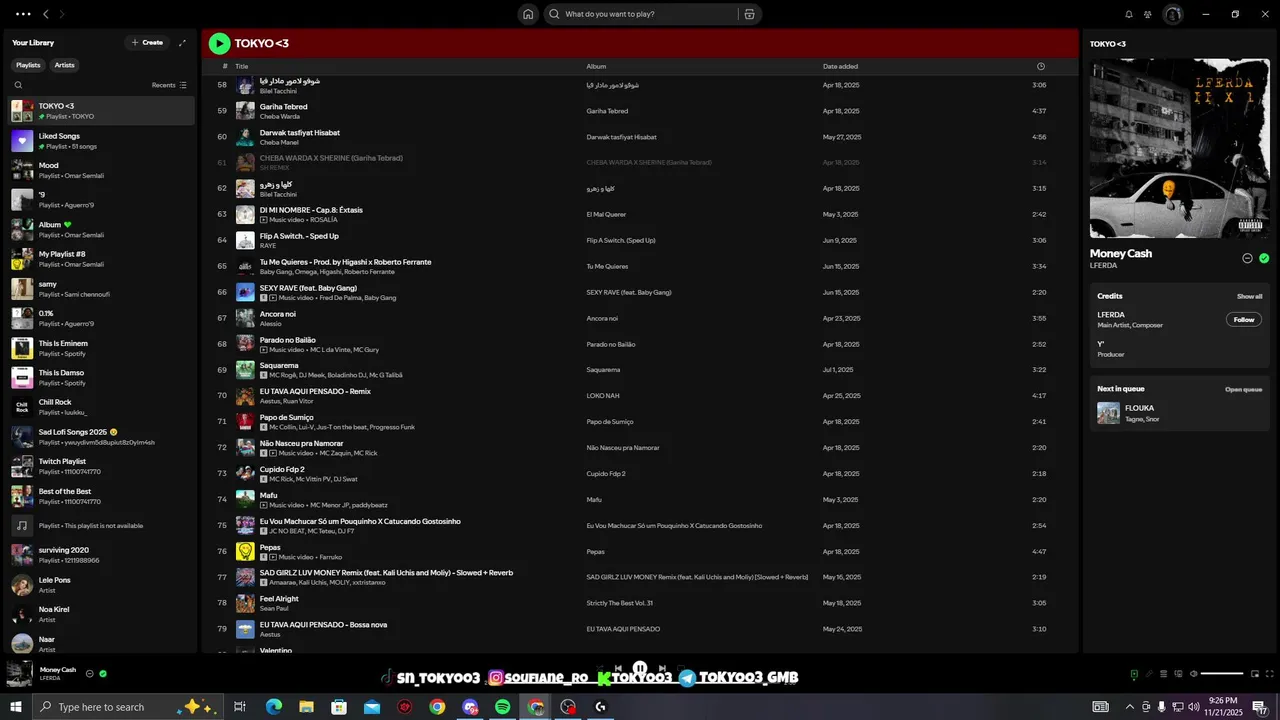The width and height of the screenshot is (1280, 720).
Task: Open the queue icon in player bar
Action: point(1164,674)
